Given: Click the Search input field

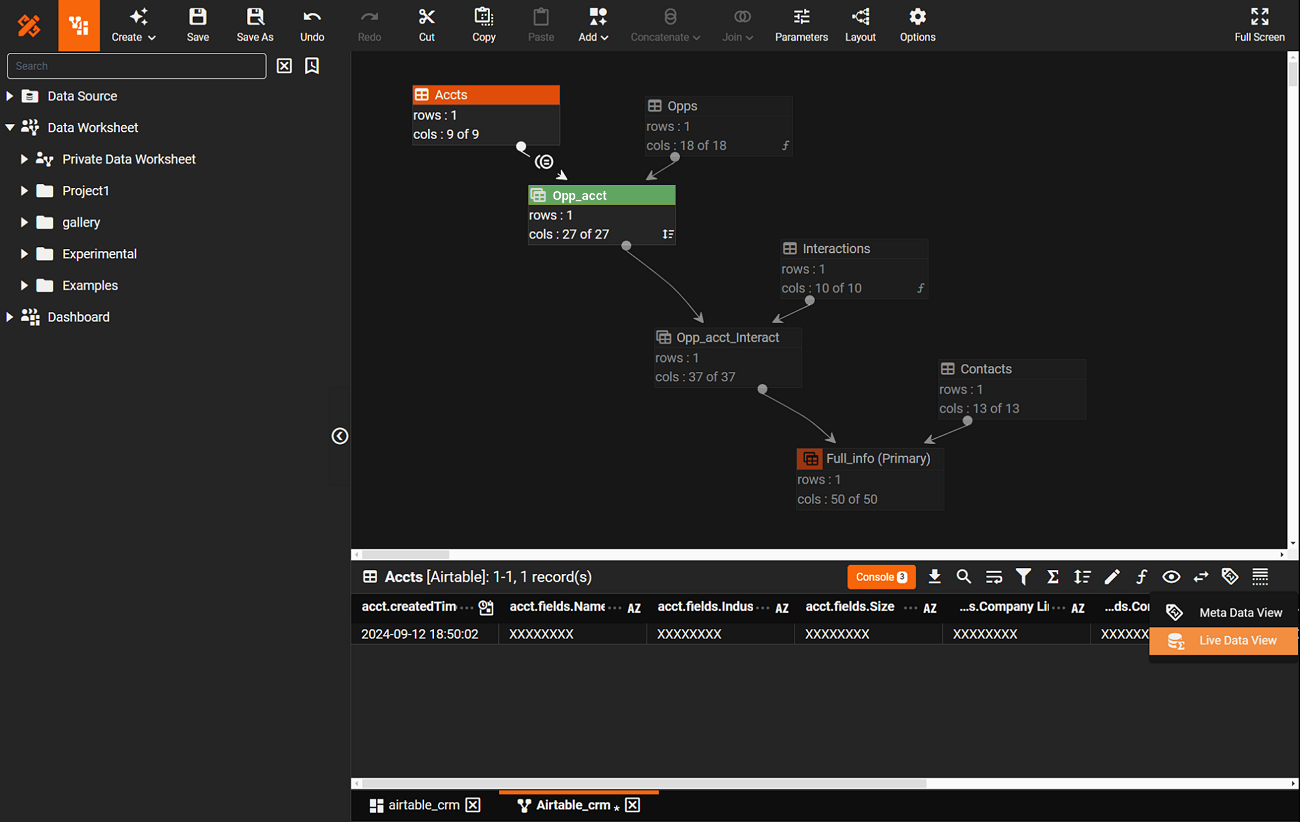Looking at the screenshot, I should tap(137, 66).
